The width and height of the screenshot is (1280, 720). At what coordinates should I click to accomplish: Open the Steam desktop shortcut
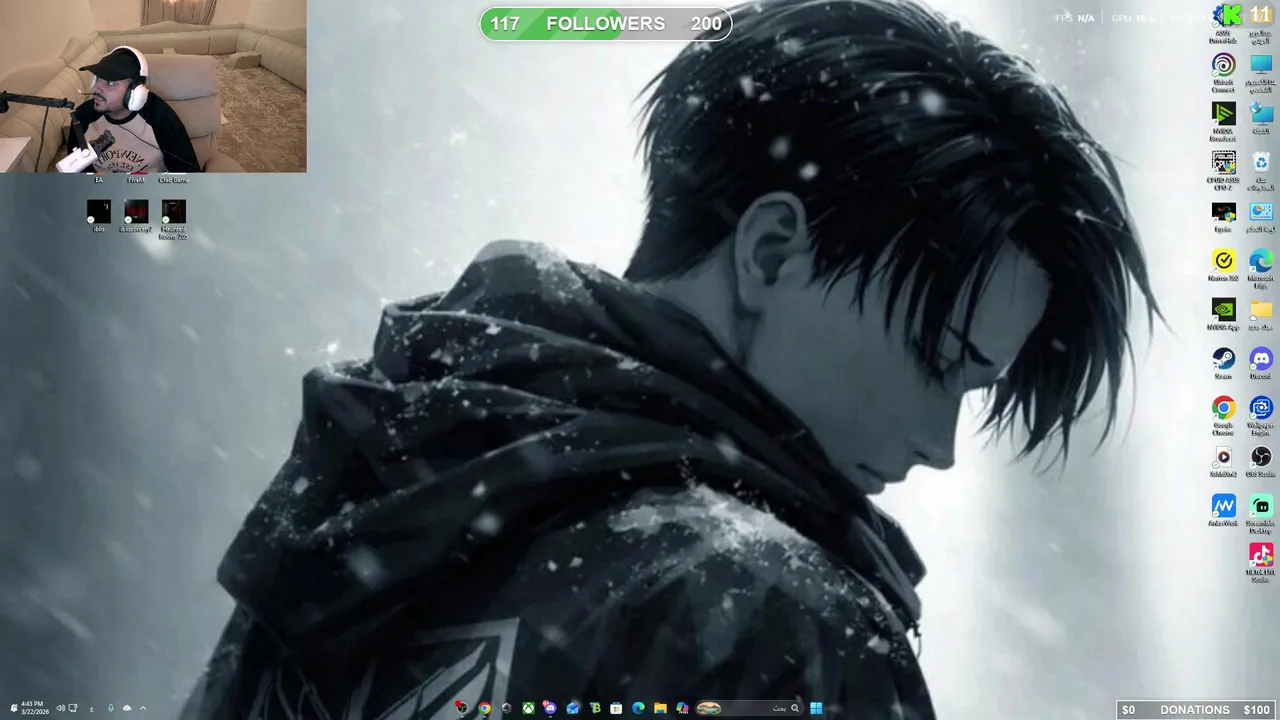1223,364
